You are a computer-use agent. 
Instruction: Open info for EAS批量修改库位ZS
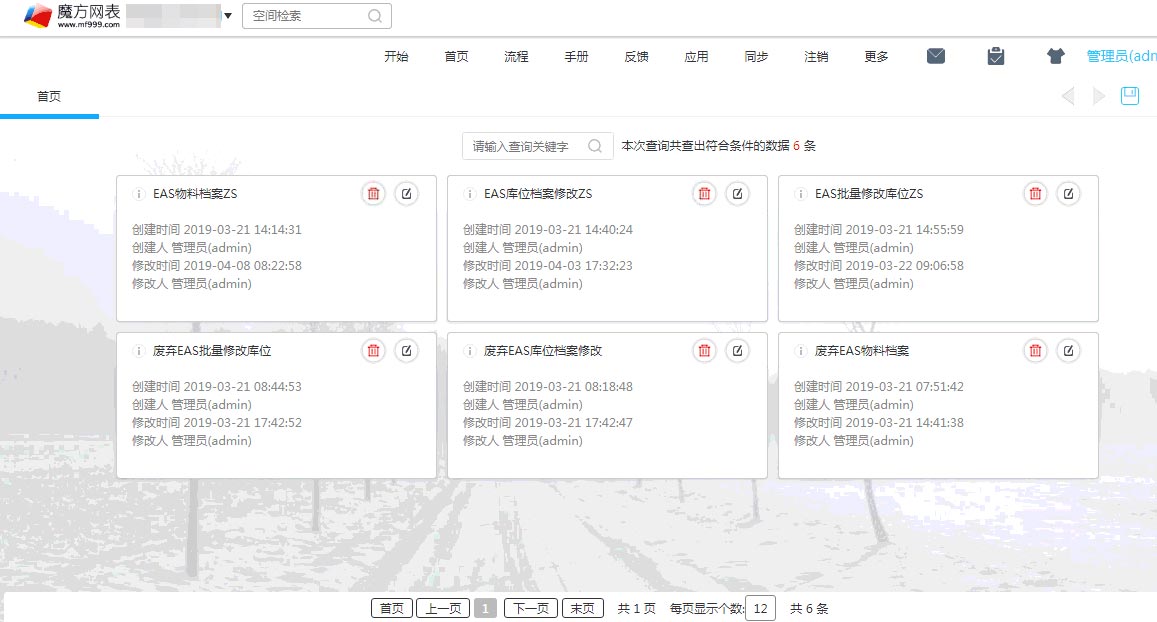(x=800, y=194)
